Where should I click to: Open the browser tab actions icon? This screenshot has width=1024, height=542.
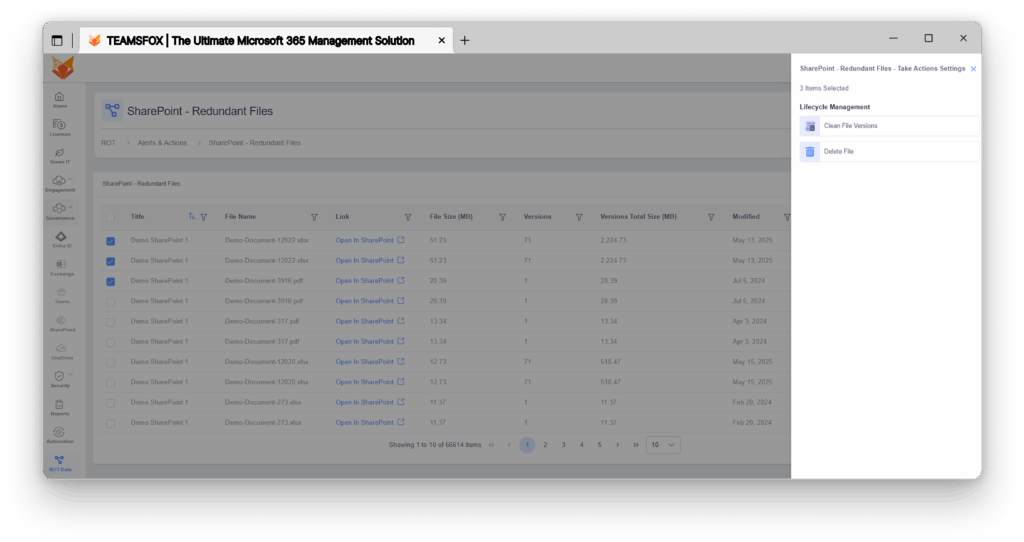[57, 40]
